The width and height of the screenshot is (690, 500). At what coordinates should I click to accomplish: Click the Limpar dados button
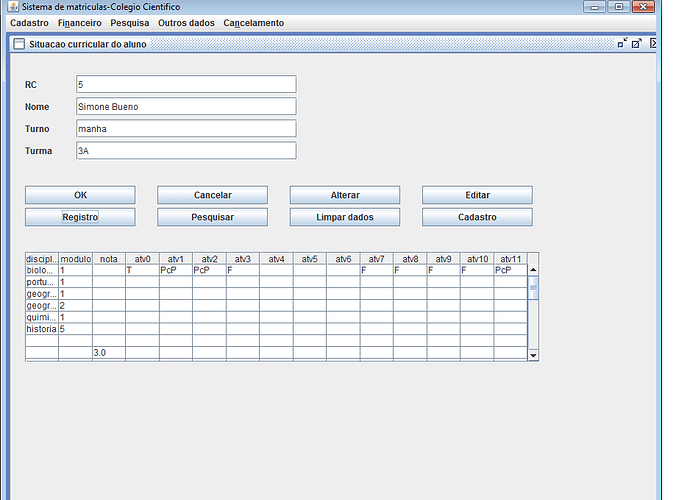point(345,217)
